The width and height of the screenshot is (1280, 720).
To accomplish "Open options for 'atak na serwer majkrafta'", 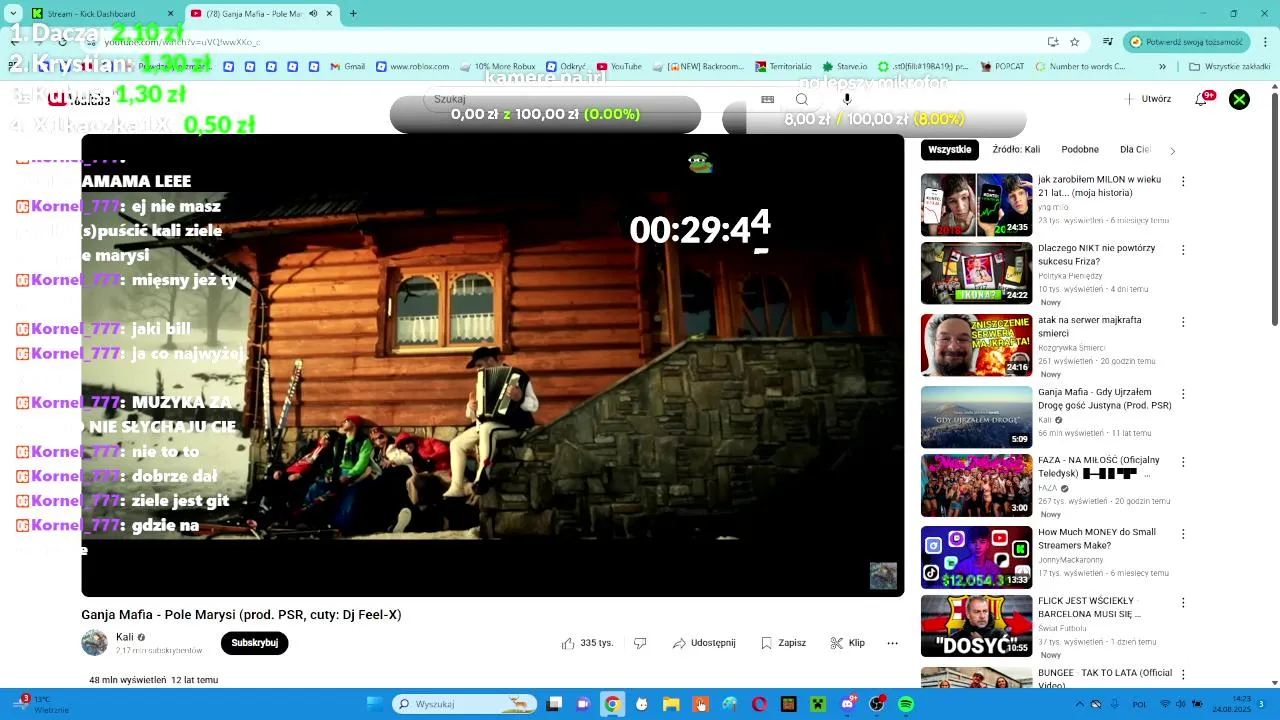I will (x=1183, y=322).
